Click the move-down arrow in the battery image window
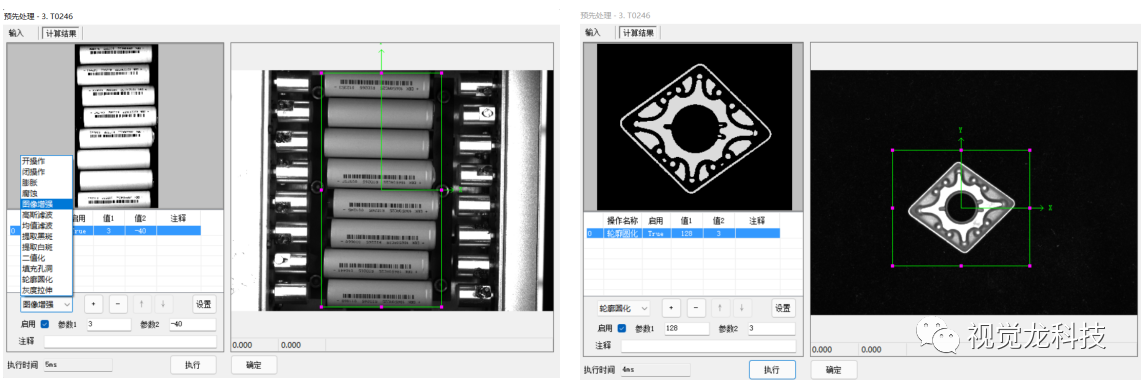The width and height of the screenshot is (1144, 387). tap(163, 303)
